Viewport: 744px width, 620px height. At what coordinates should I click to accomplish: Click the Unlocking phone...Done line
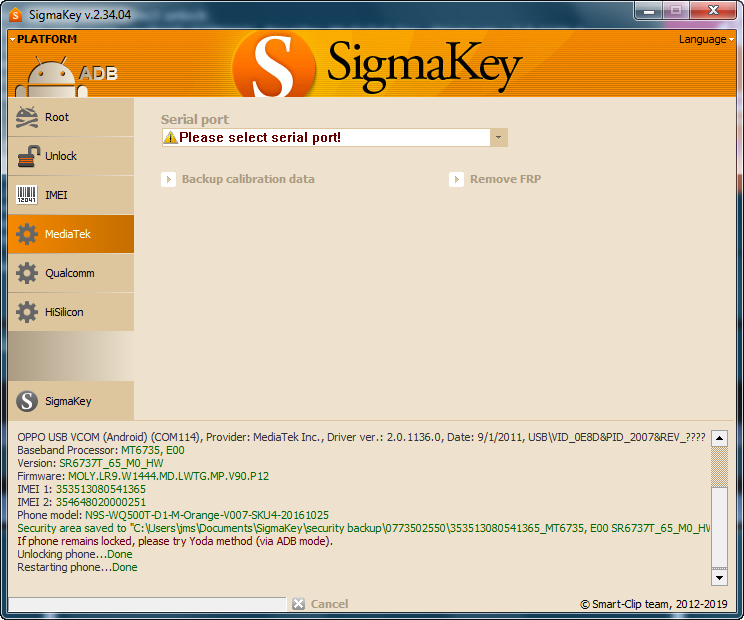74,554
